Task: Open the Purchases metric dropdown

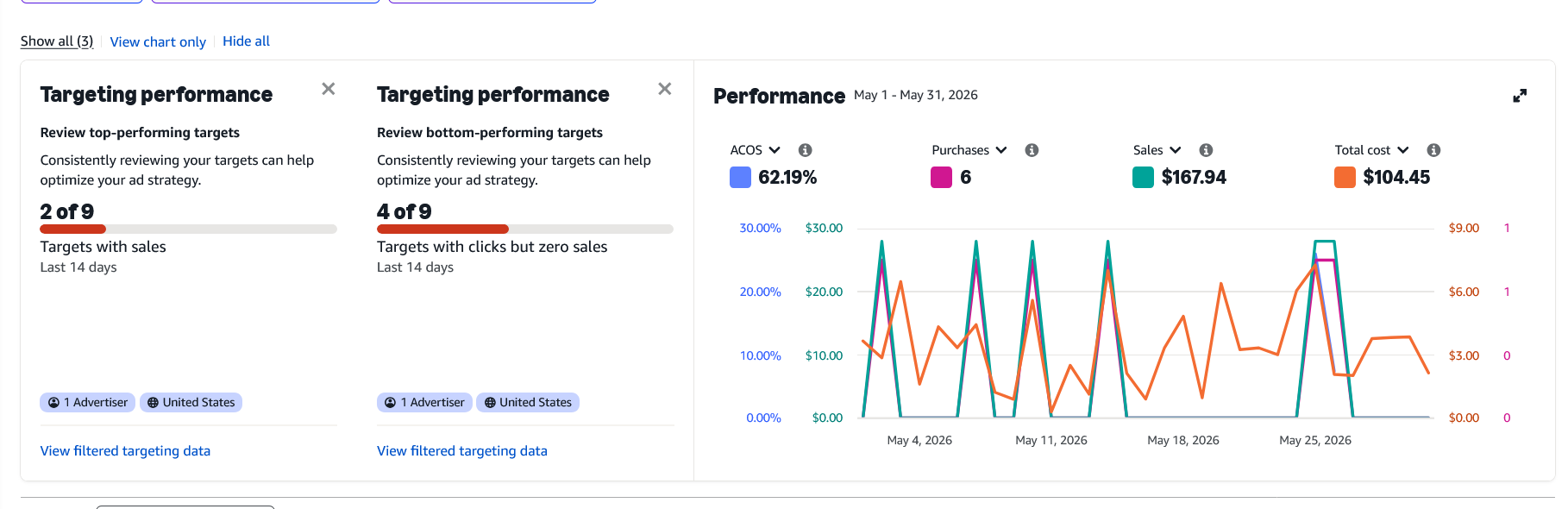Action: pos(969,150)
